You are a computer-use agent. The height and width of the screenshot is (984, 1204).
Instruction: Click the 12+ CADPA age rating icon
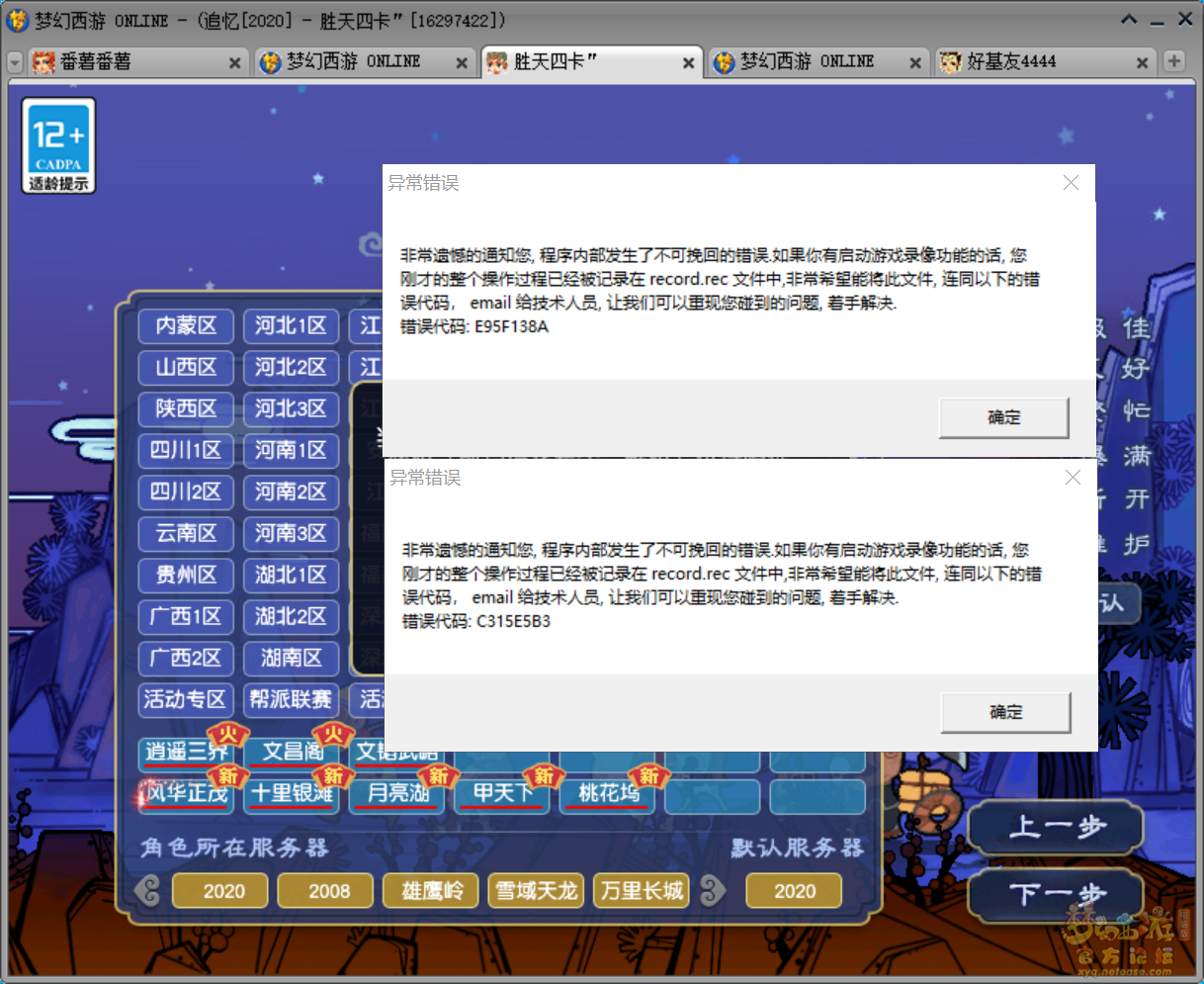click(x=58, y=145)
